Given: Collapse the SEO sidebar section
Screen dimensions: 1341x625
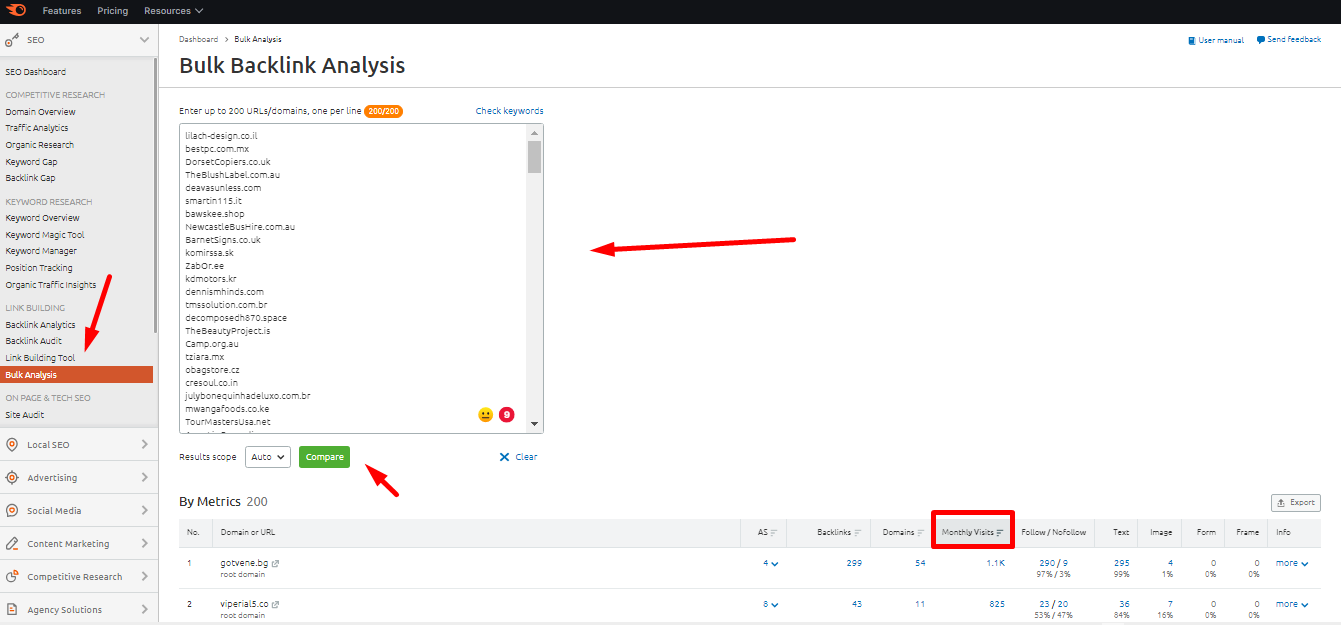Looking at the screenshot, I should (x=144, y=40).
